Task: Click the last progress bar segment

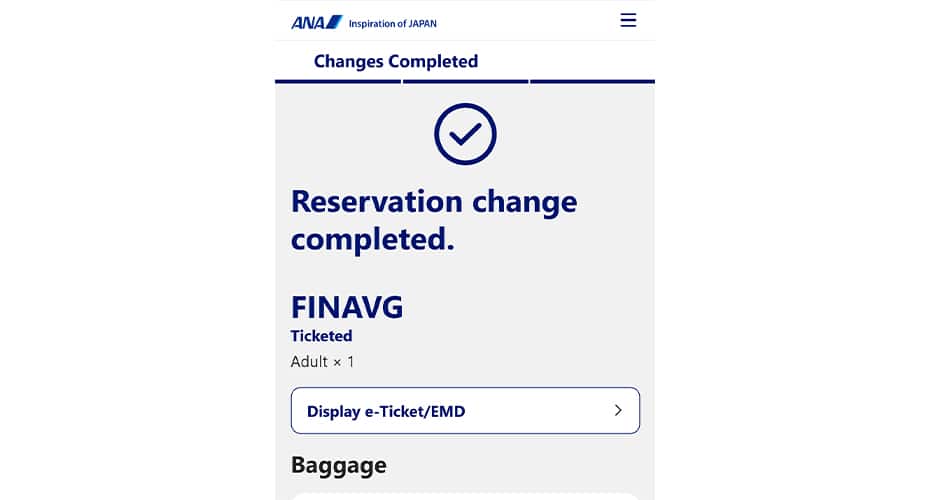Action: pos(592,81)
